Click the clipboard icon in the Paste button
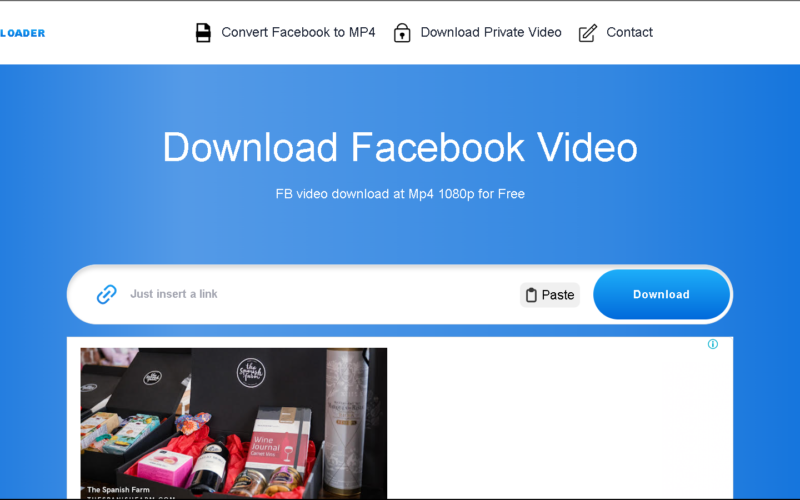The height and width of the screenshot is (500, 800). pos(531,295)
